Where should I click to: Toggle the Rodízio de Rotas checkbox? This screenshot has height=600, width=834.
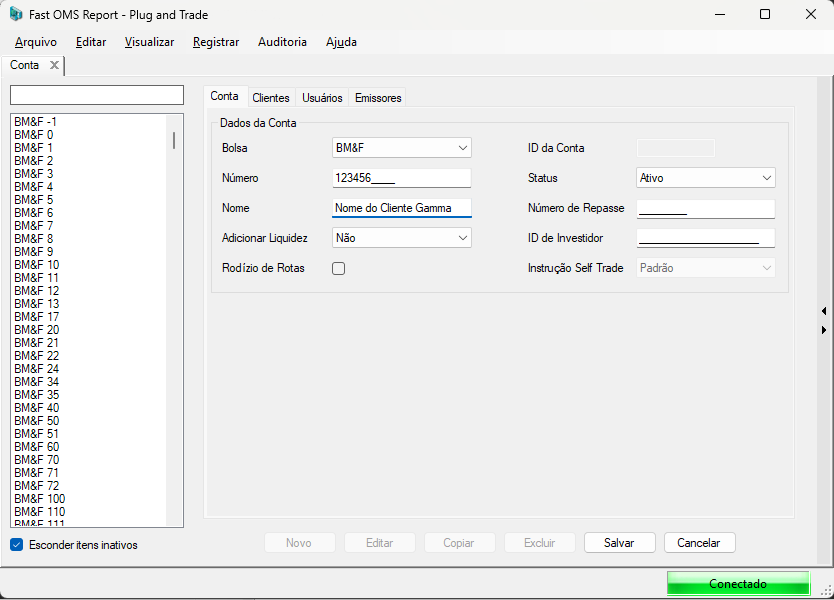(338, 268)
